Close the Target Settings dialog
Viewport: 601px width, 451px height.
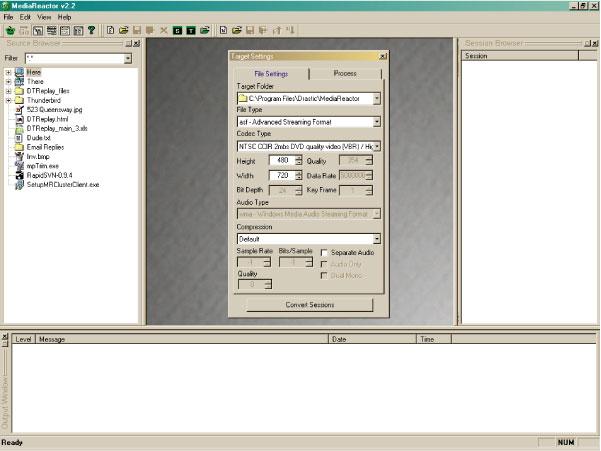click(383, 57)
